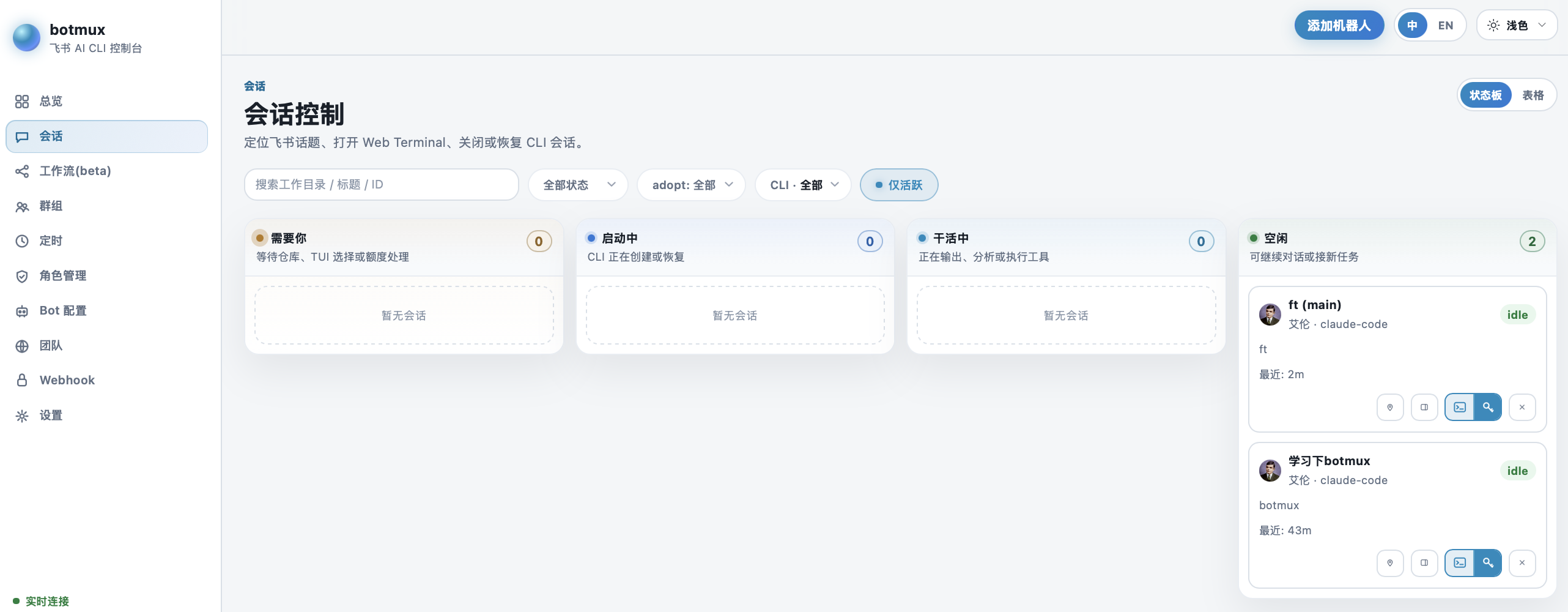Viewport: 1568px width, 612px height.
Task: Open 设置 in the sidebar
Action: (x=107, y=416)
